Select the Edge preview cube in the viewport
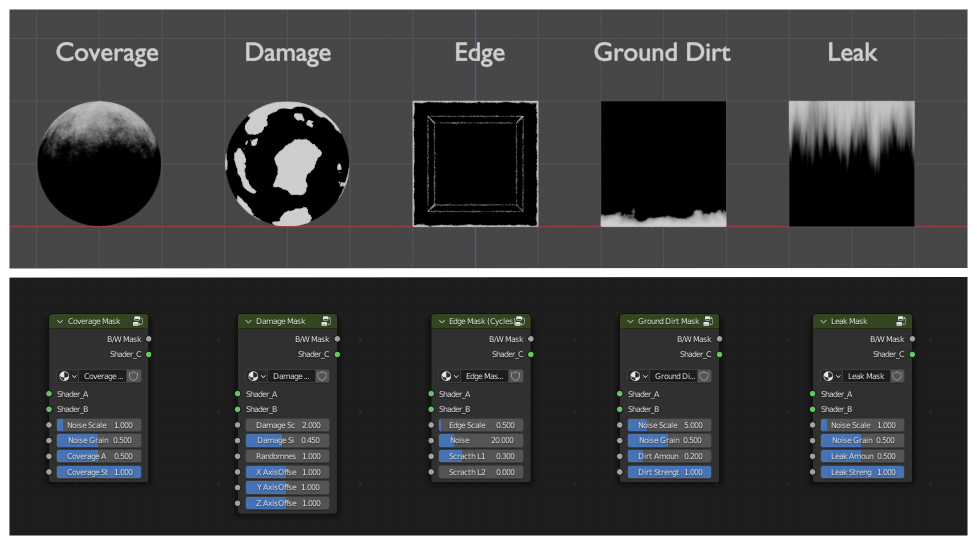Image resolution: width=977 pixels, height=545 pixels. tap(475, 163)
